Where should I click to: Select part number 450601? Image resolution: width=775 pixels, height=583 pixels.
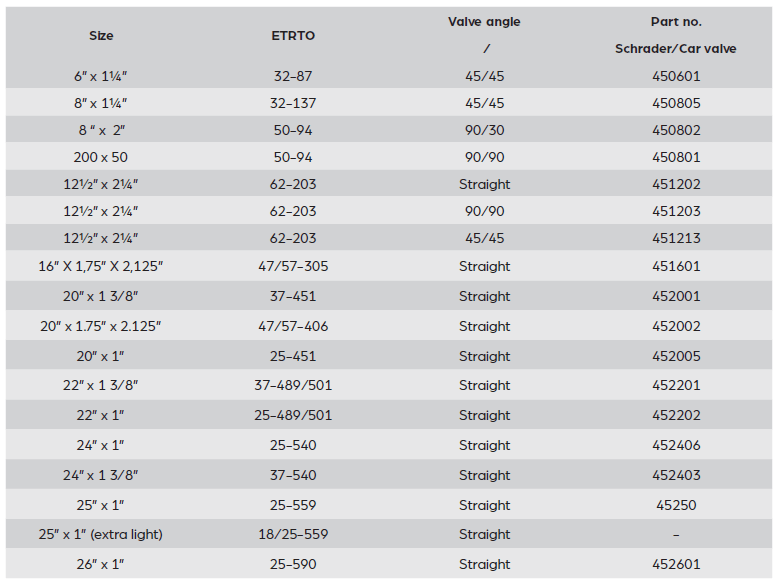tap(676, 76)
